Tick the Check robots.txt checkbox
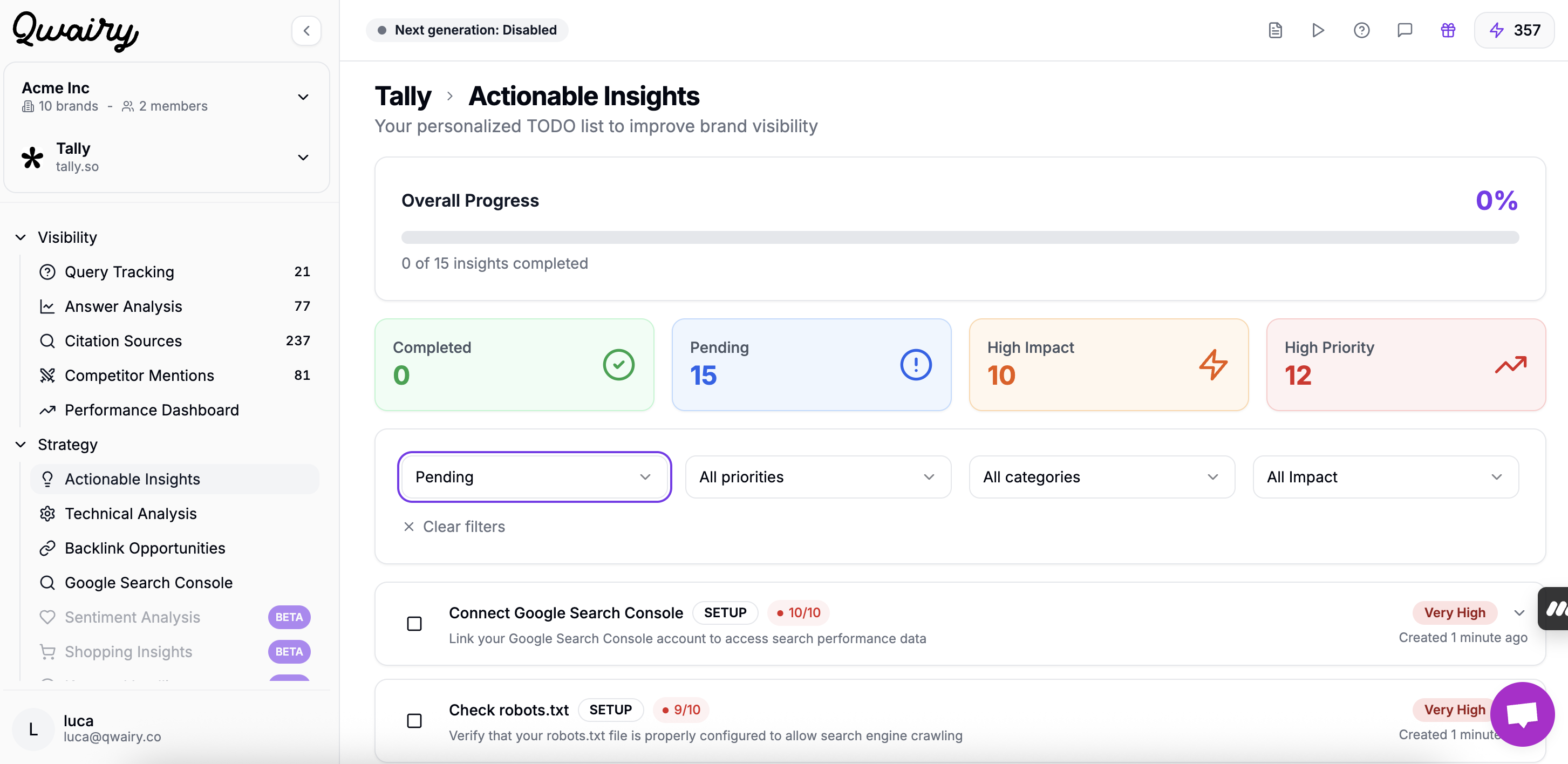1568x764 pixels. (x=414, y=721)
